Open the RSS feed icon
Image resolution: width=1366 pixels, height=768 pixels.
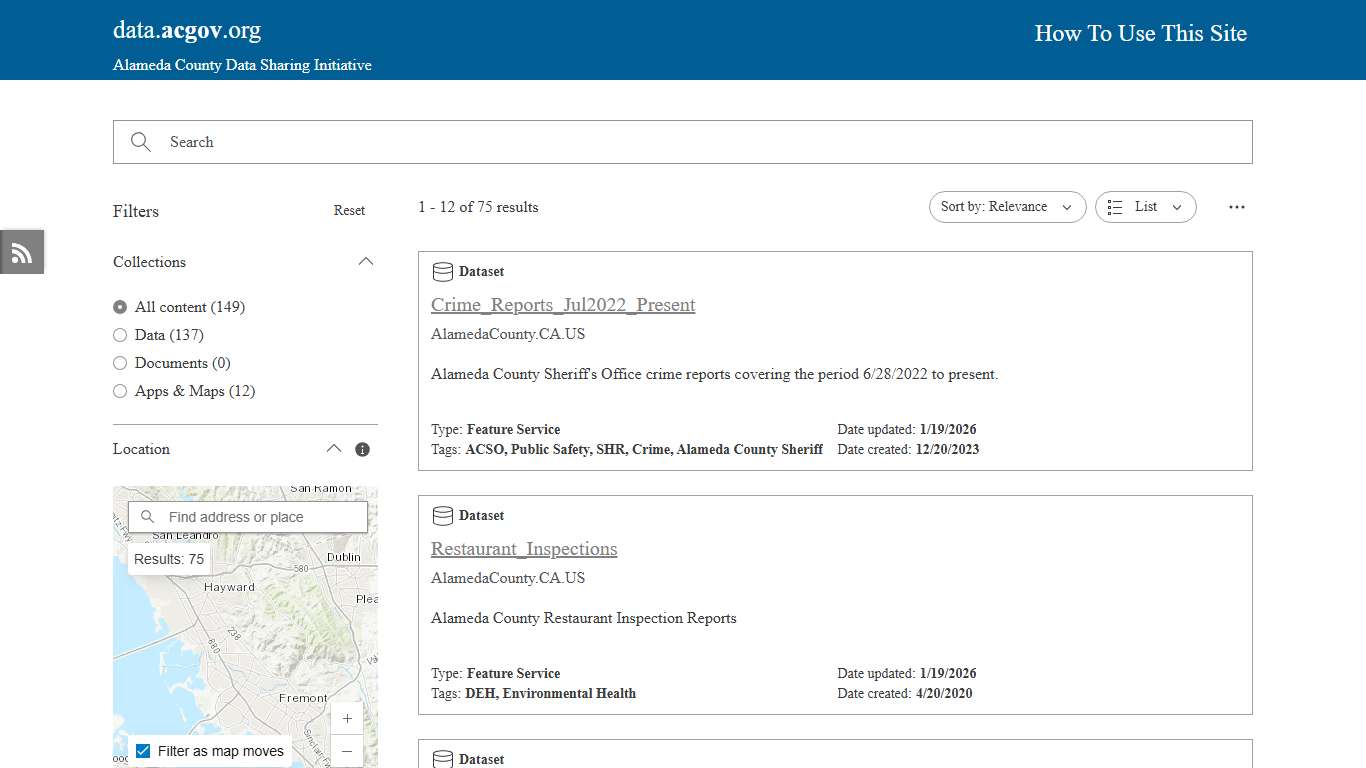click(x=21, y=252)
